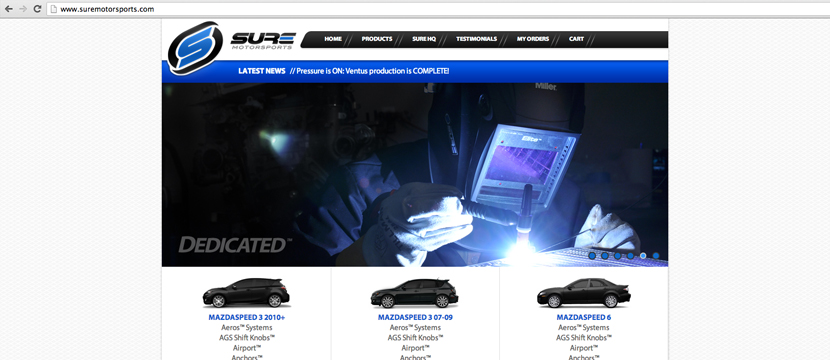Open AGS Shift Knobs under Mazdaspeed 3 2010+
Image resolution: width=830 pixels, height=360 pixels.
coord(247,338)
